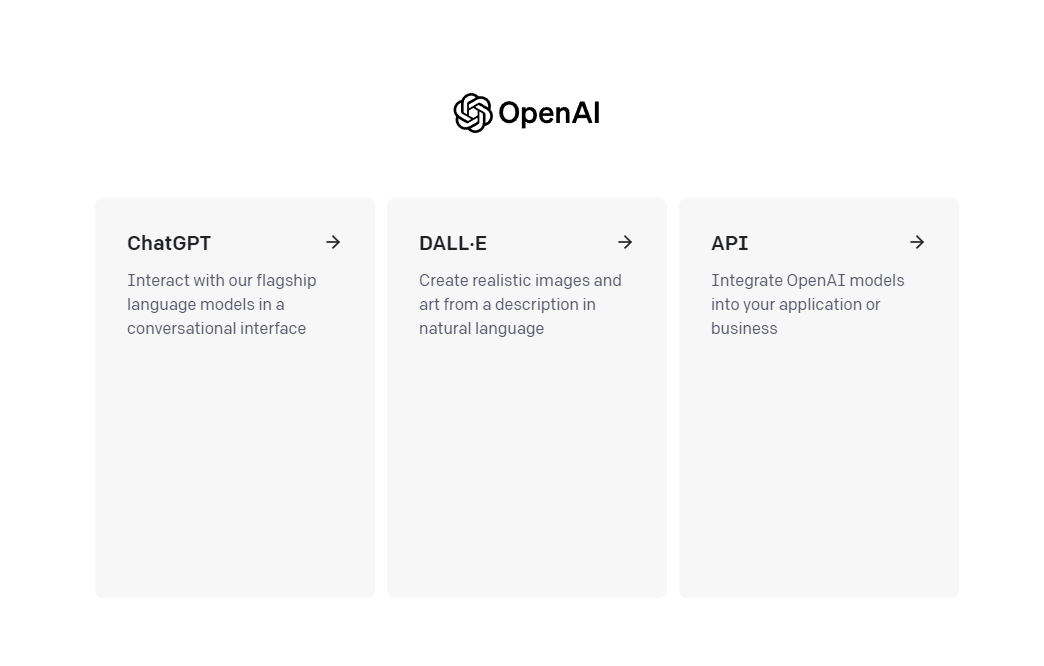
Task: Click the line "into your application or"
Action: tap(795, 304)
